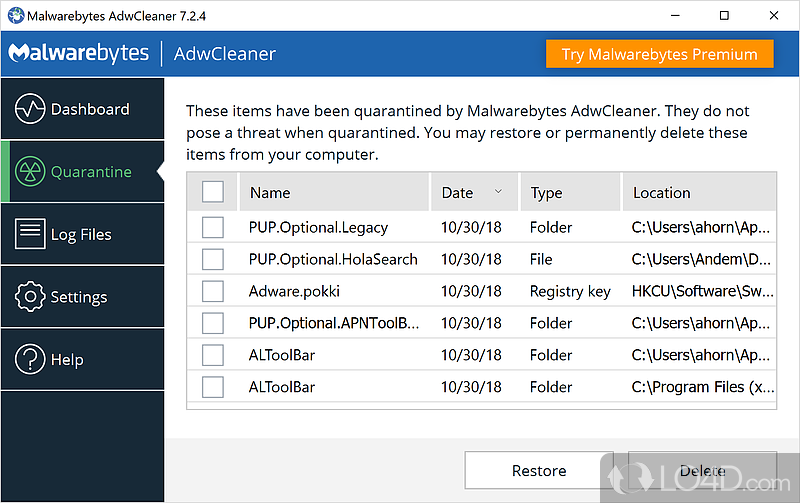This screenshot has width=800, height=503.
Task: Sort by the Type column header
Action: point(546,193)
